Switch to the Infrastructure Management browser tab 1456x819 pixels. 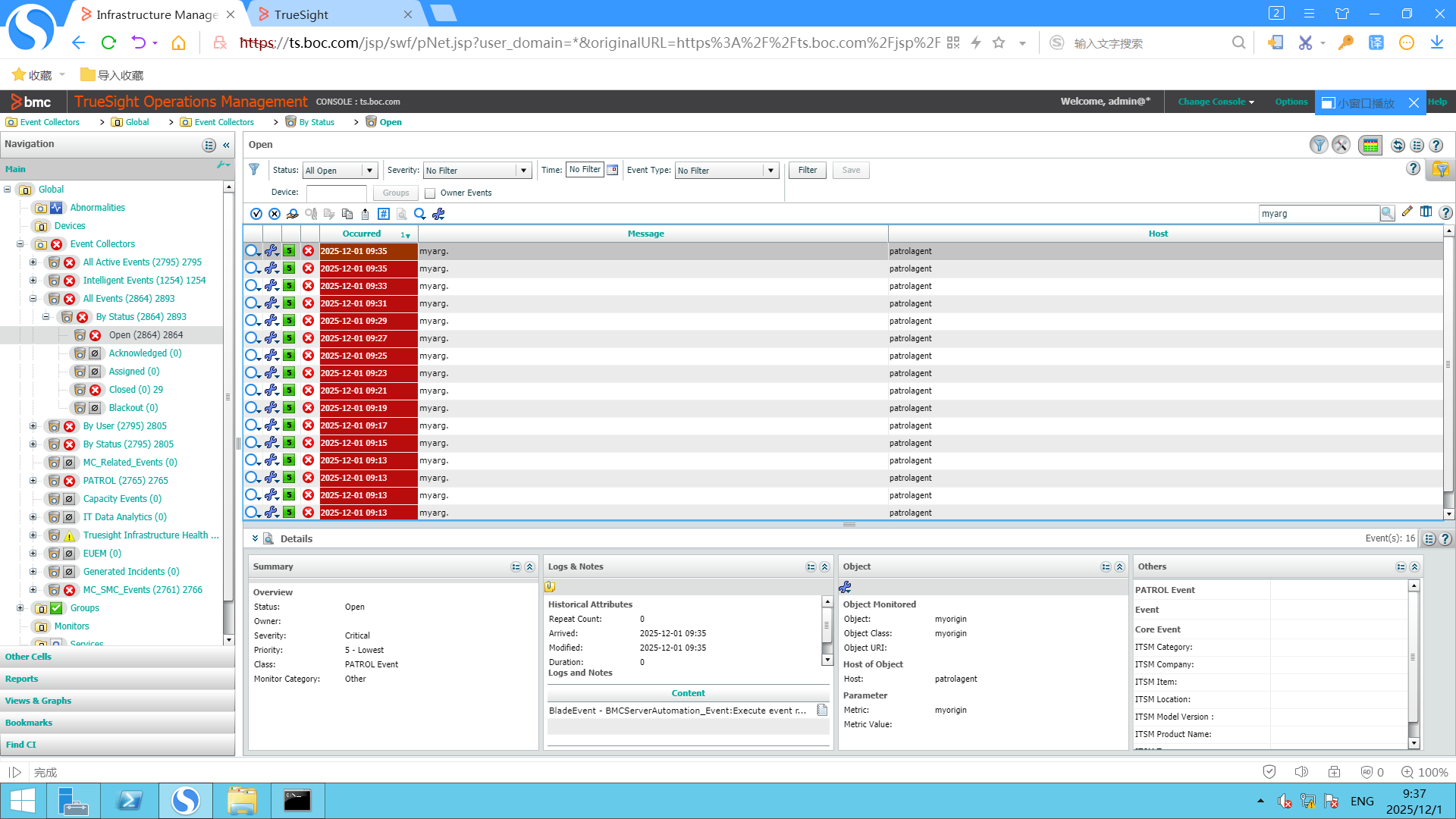[157, 14]
